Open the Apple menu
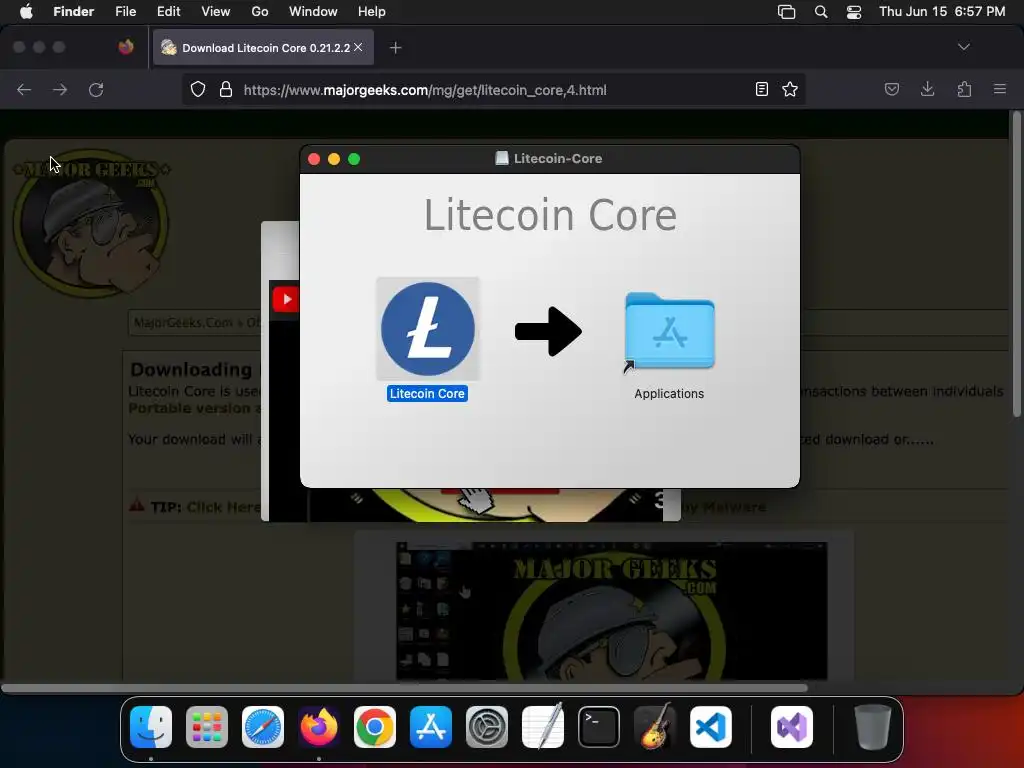 [x=26, y=12]
